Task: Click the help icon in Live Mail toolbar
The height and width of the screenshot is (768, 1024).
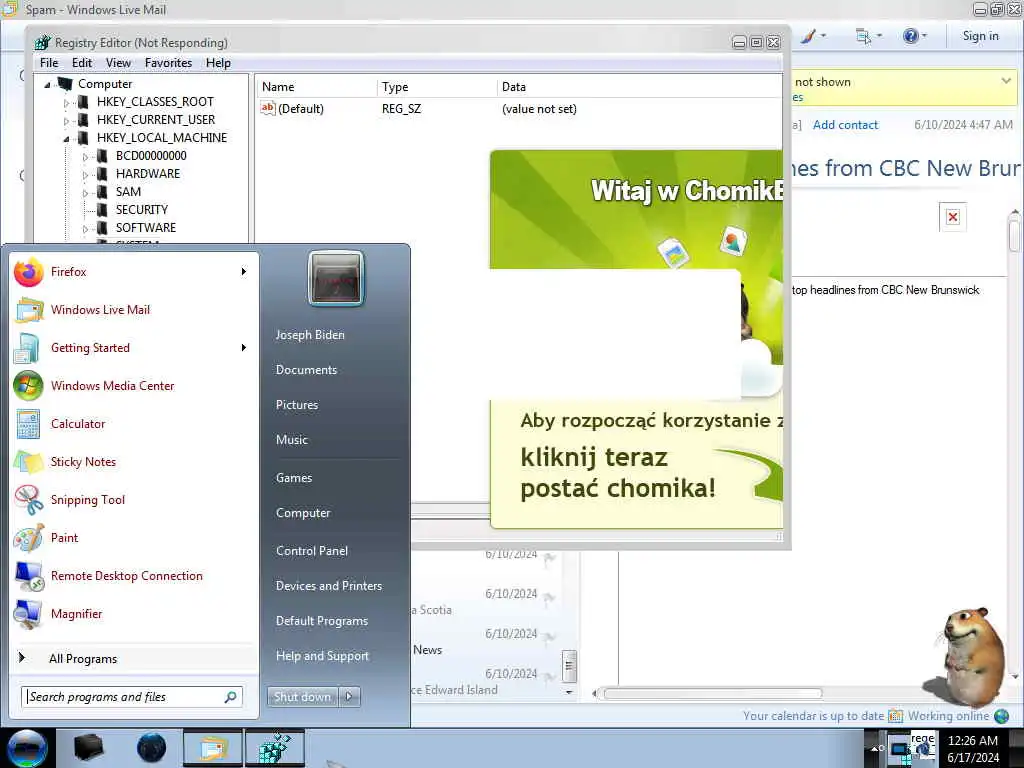Action: [x=910, y=36]
